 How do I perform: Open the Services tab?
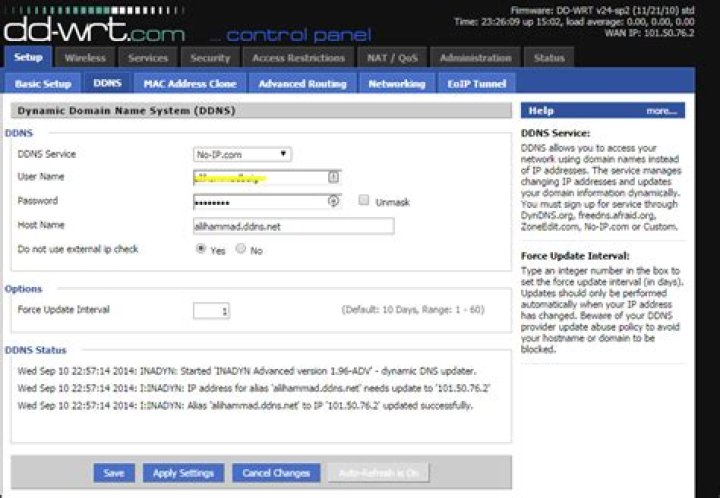tap(148, 58)
